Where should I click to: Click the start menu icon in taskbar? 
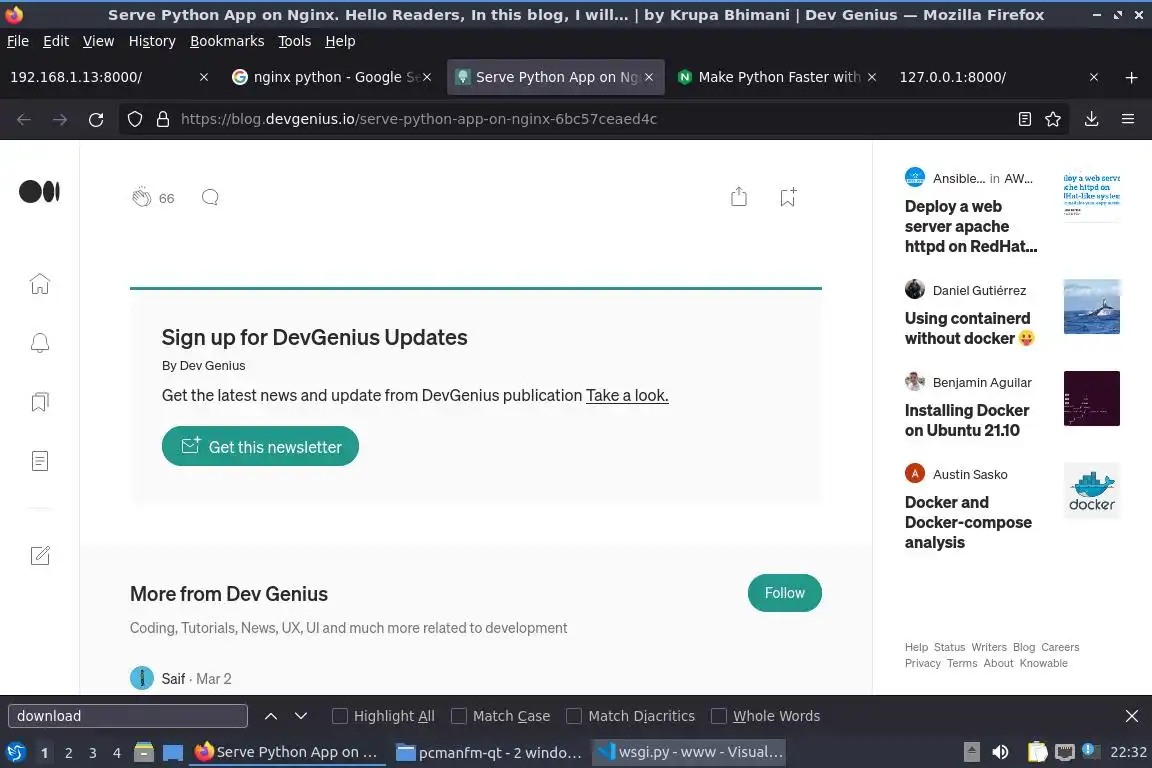point(15,752)
